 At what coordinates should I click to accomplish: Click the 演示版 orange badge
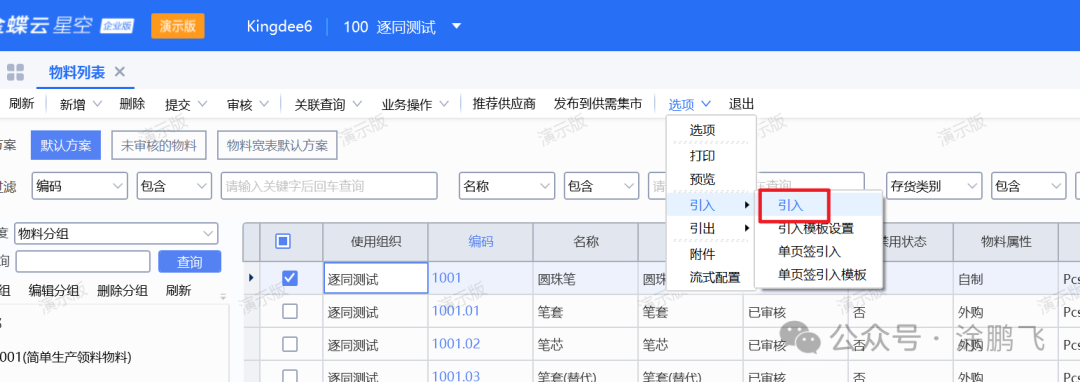(x=178, y=26)
